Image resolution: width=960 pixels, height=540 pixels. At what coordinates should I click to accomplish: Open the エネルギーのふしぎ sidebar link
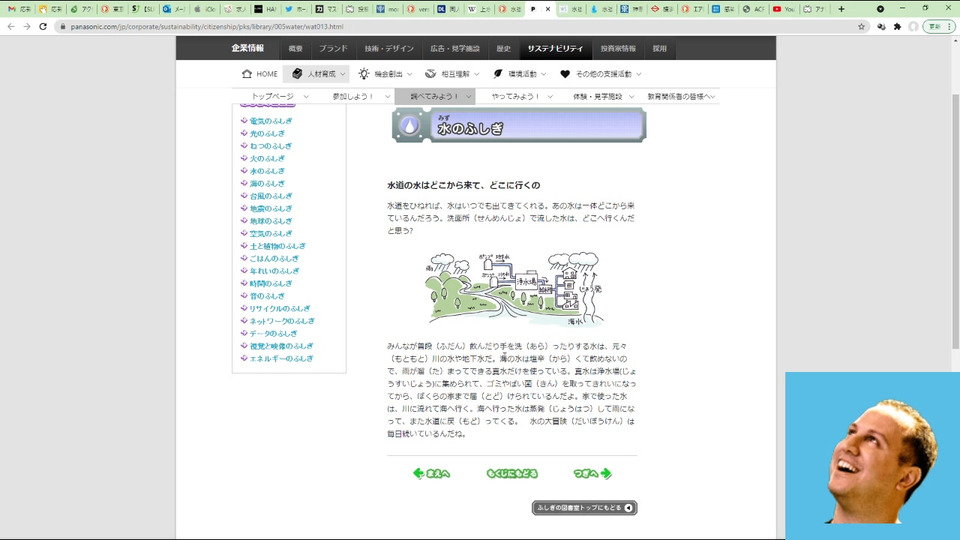[x=281, y=359]
